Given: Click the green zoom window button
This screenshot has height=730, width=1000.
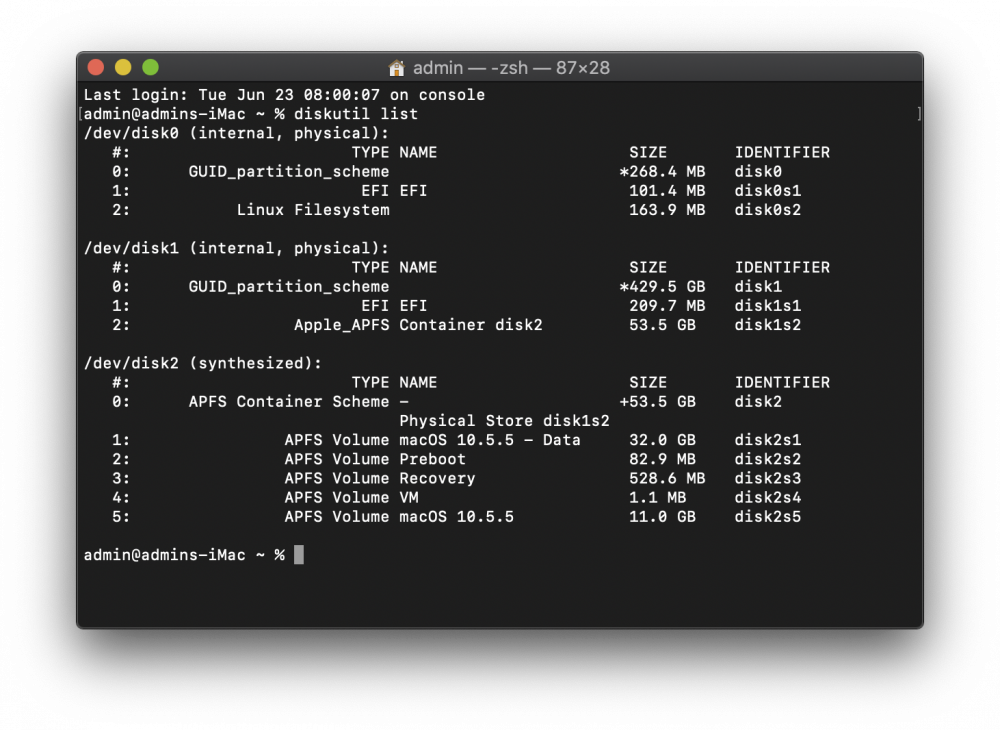Looking at the screenshot, I should (x=151, y=67).
